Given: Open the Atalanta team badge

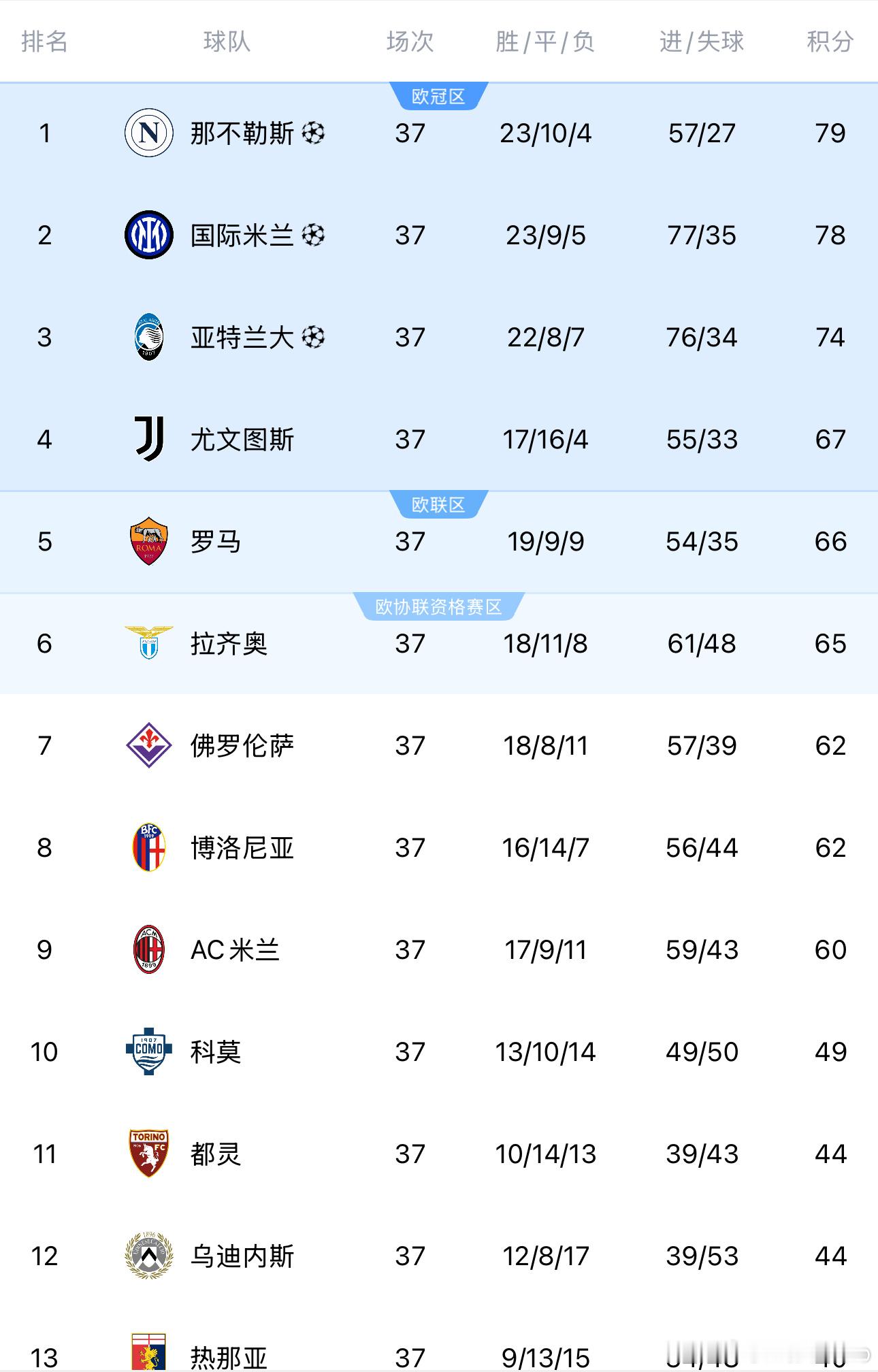Looking at the screenshot, I should [148, 337].
